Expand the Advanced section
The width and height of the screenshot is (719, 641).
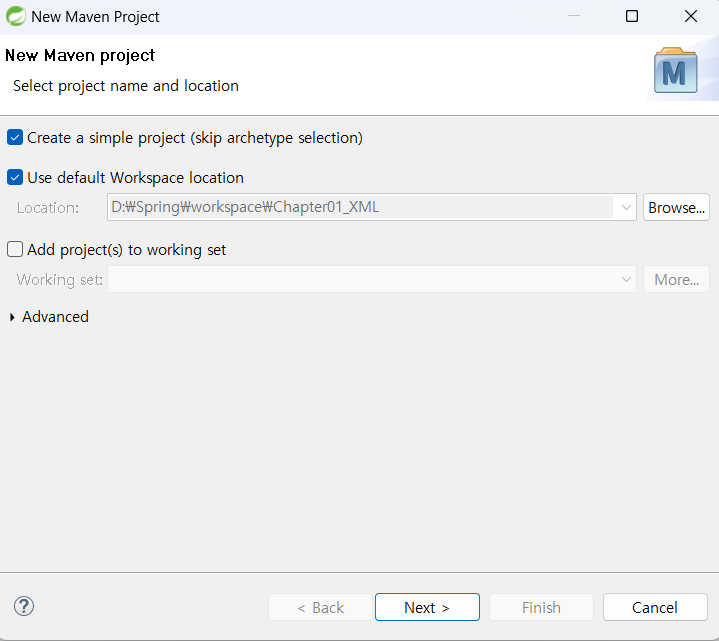tap(12, 317)
